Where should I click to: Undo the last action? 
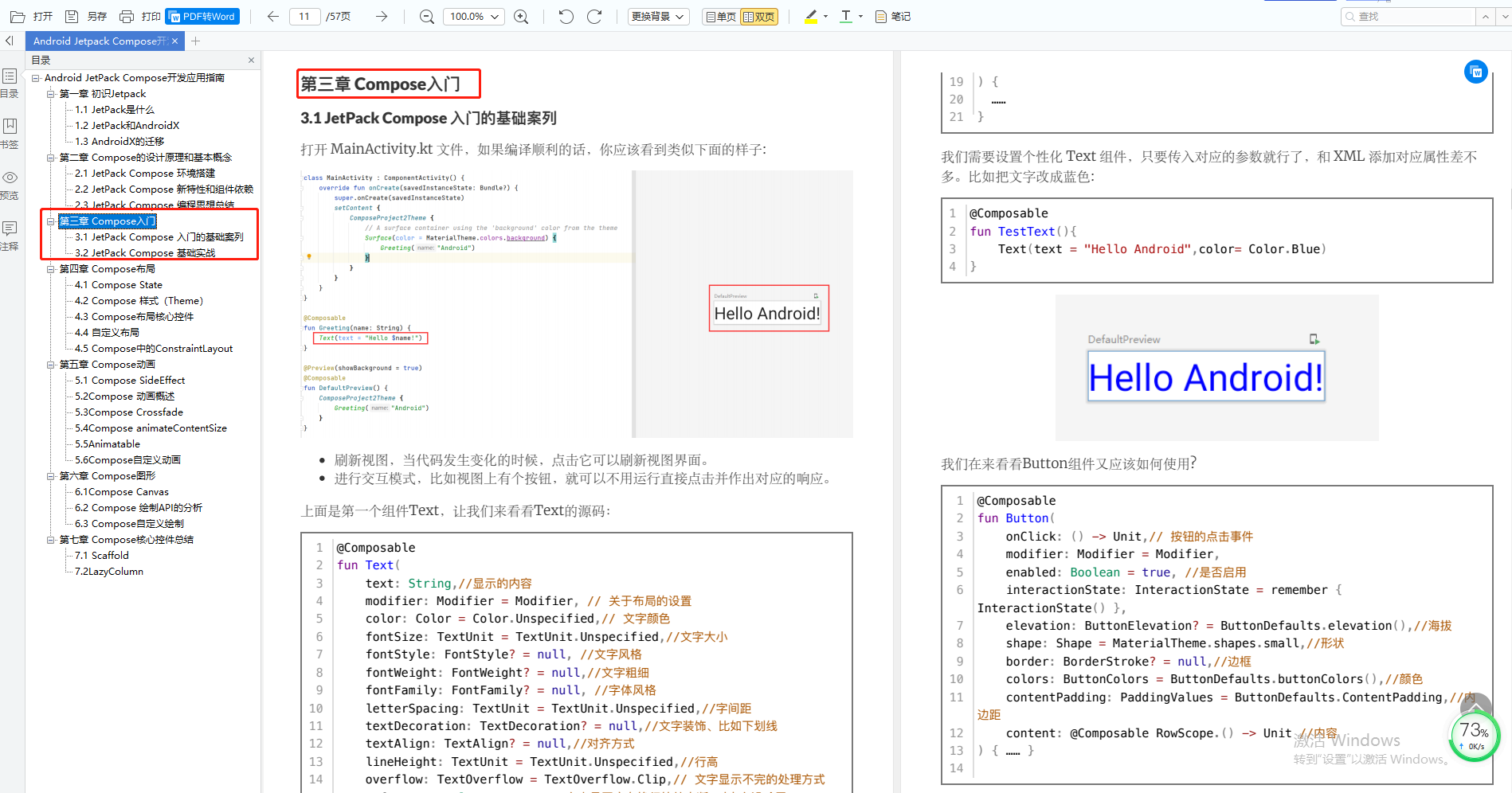tap(566, 16)
